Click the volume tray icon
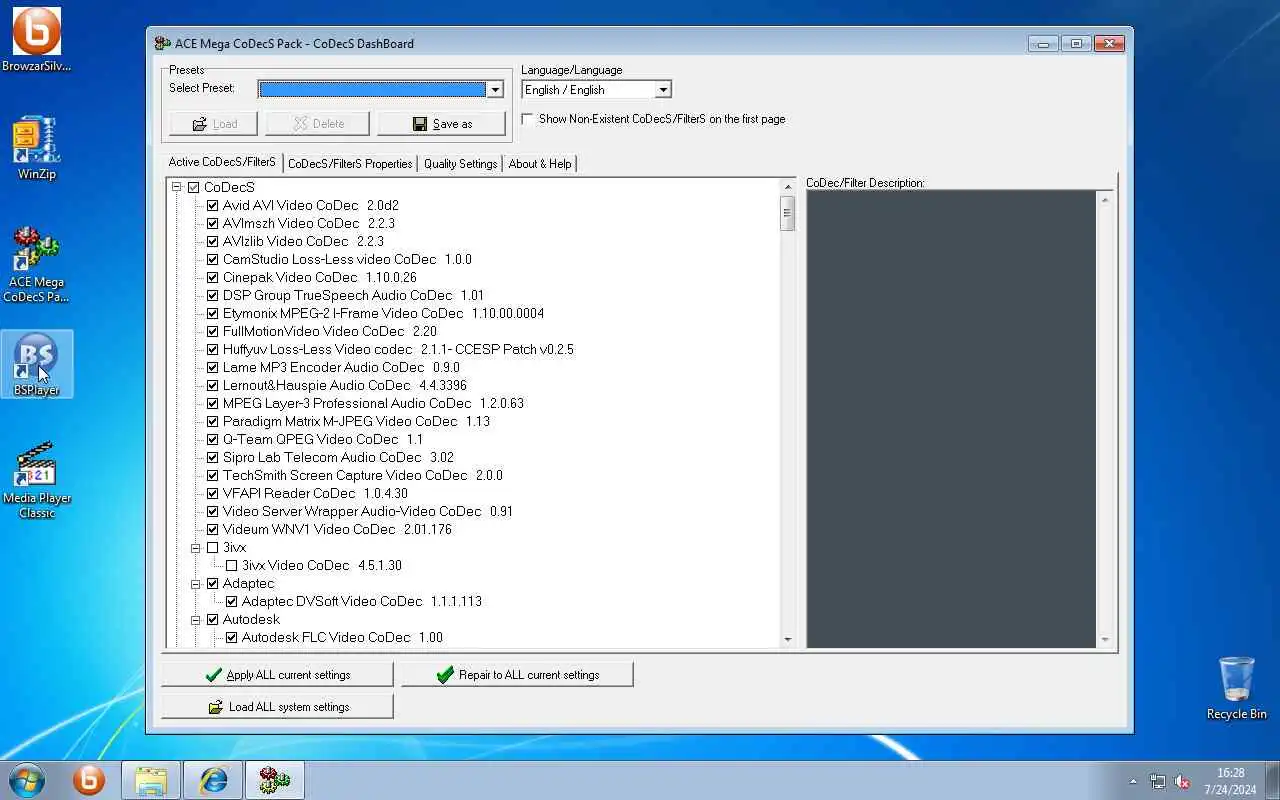The image size is (1280, 800). (1181, 781)
